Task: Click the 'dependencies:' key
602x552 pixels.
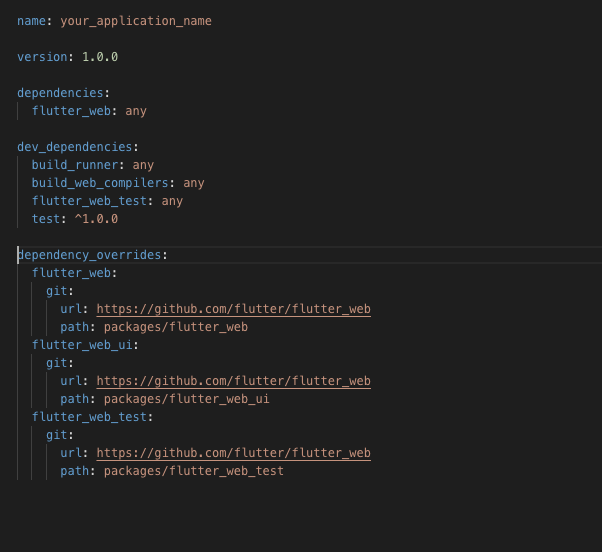Action: pyautogui.click(x=63, y=93)
